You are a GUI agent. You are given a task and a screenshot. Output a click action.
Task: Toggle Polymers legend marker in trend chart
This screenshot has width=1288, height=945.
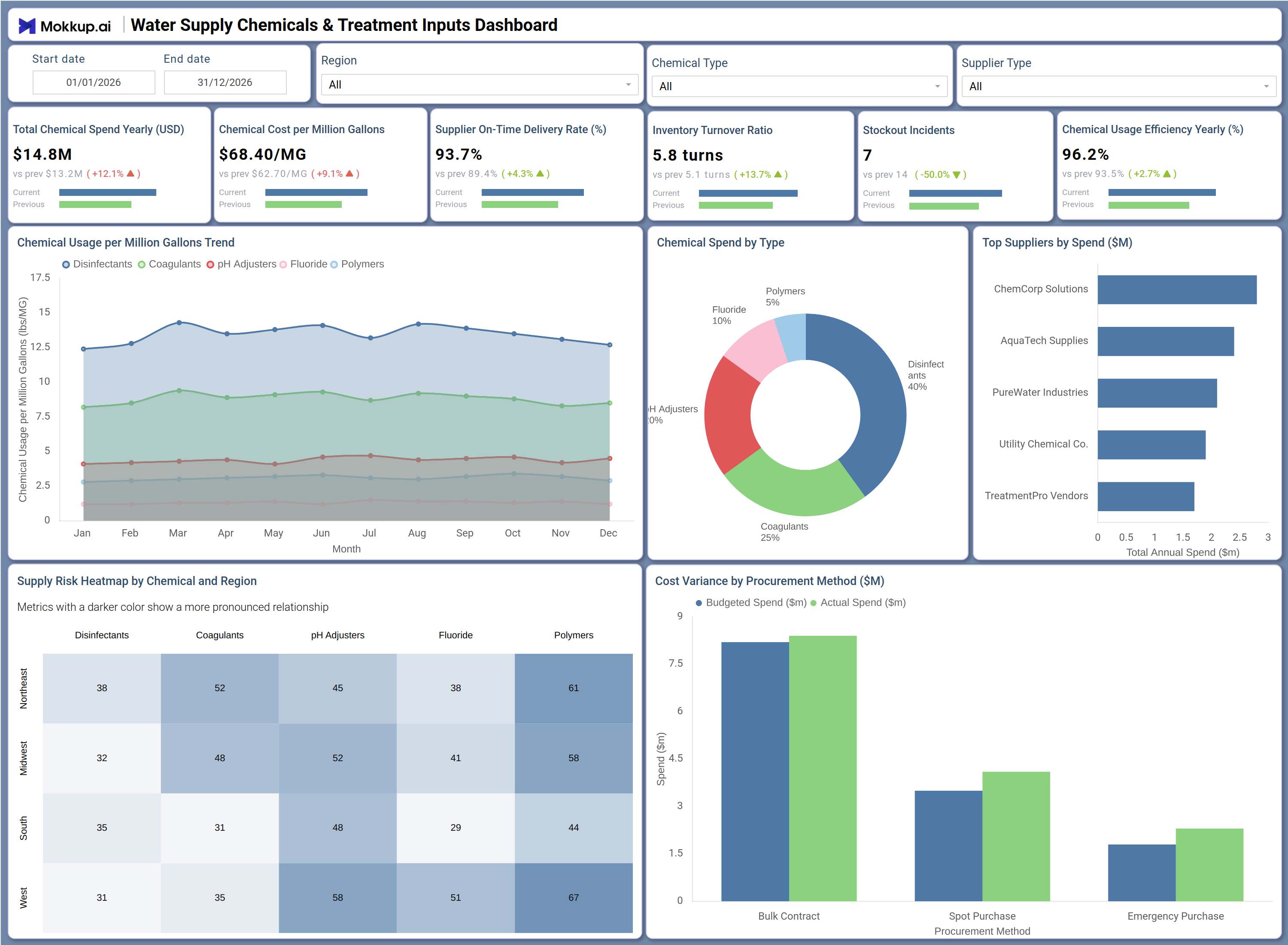[x=334, y=264]
